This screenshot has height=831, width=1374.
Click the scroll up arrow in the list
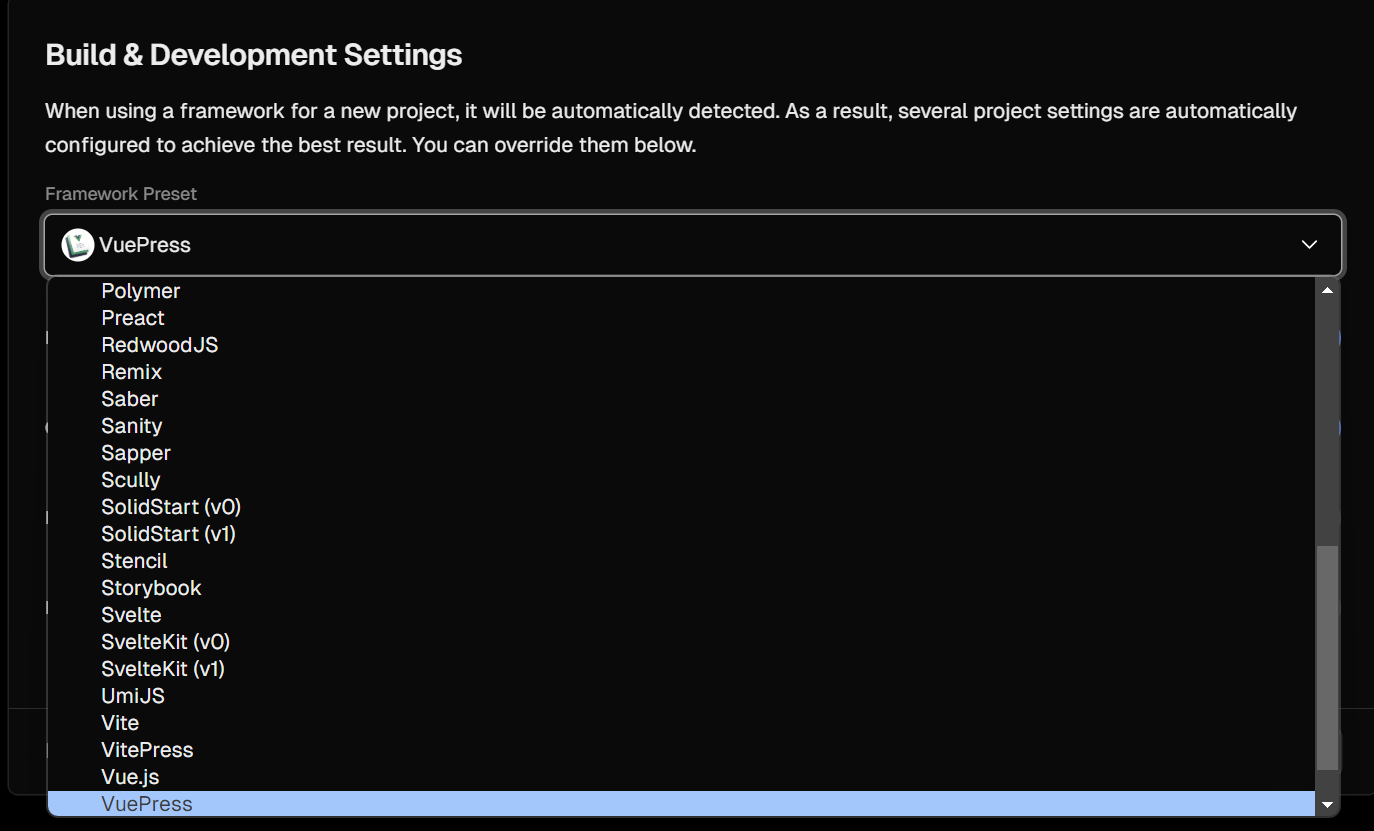click(x=1327, y=290)
